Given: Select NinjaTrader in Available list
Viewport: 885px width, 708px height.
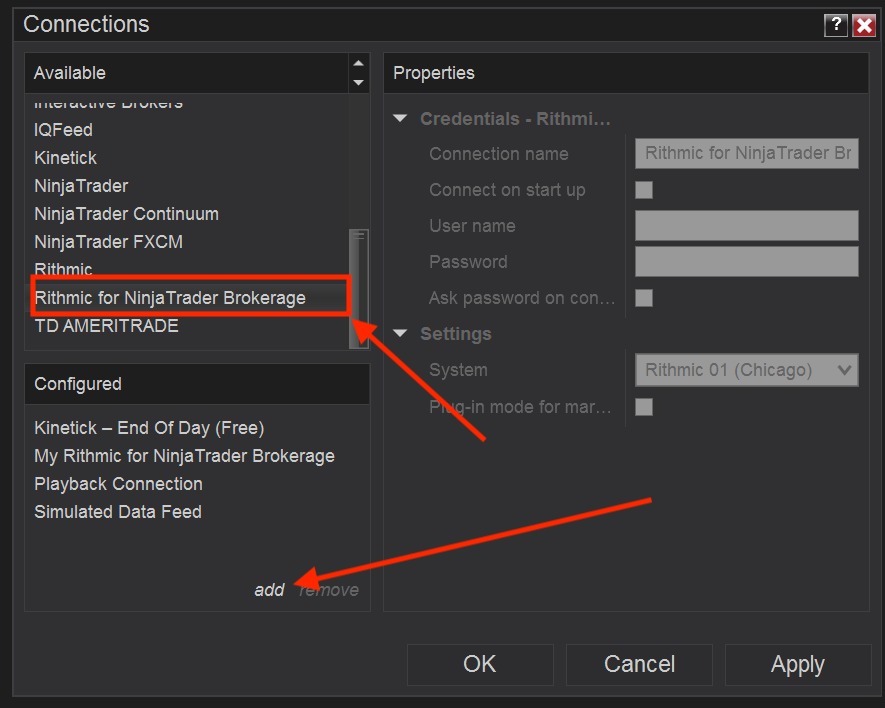Looking at the screenshot, I should [81, 186].
